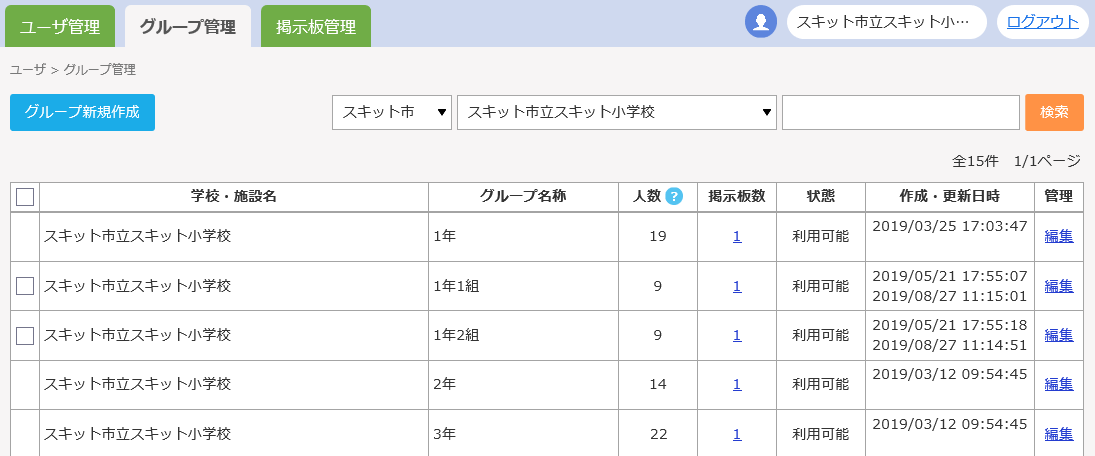Open the 掲示板管理 tab
Viewport: 1095px width, 456px height.
point(316,27)
